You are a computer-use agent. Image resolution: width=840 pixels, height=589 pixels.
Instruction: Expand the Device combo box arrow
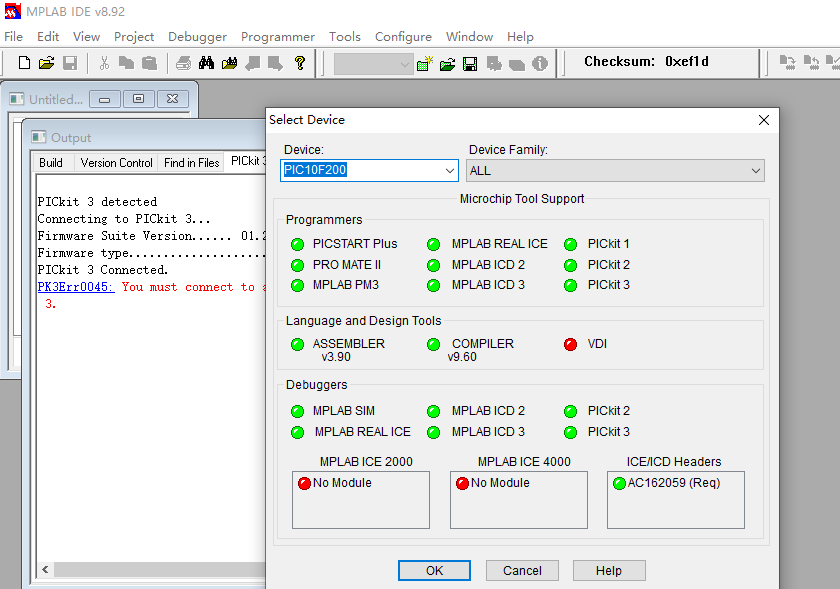[449, 170]
